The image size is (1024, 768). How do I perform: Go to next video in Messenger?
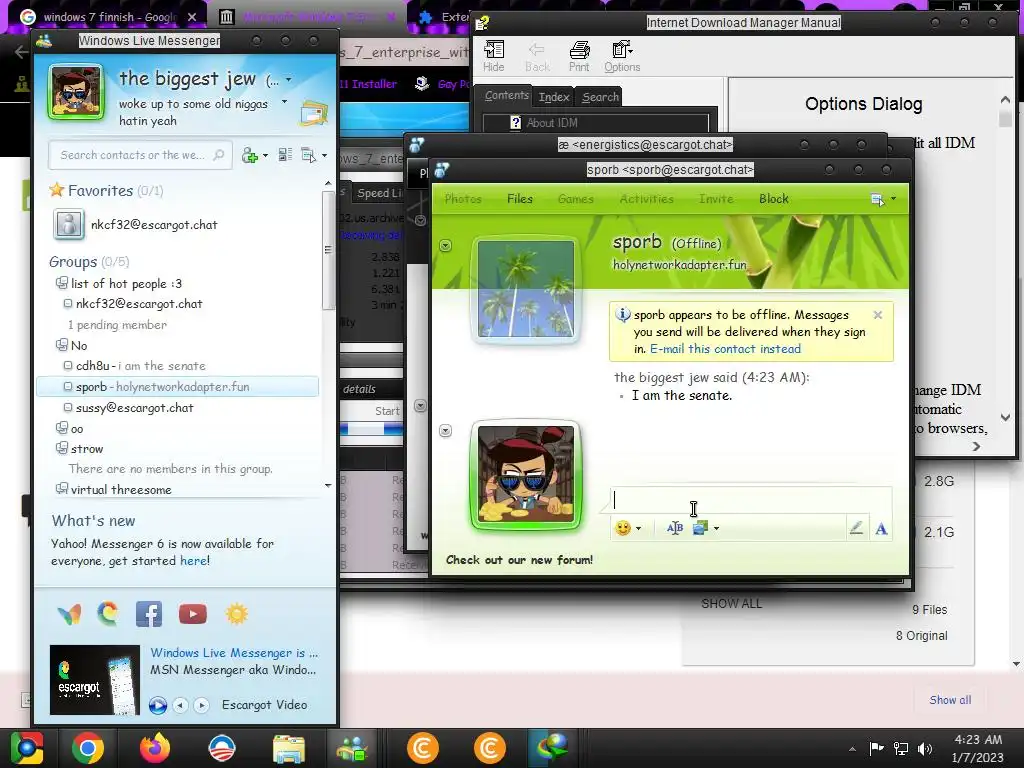[x=202, y=705]
